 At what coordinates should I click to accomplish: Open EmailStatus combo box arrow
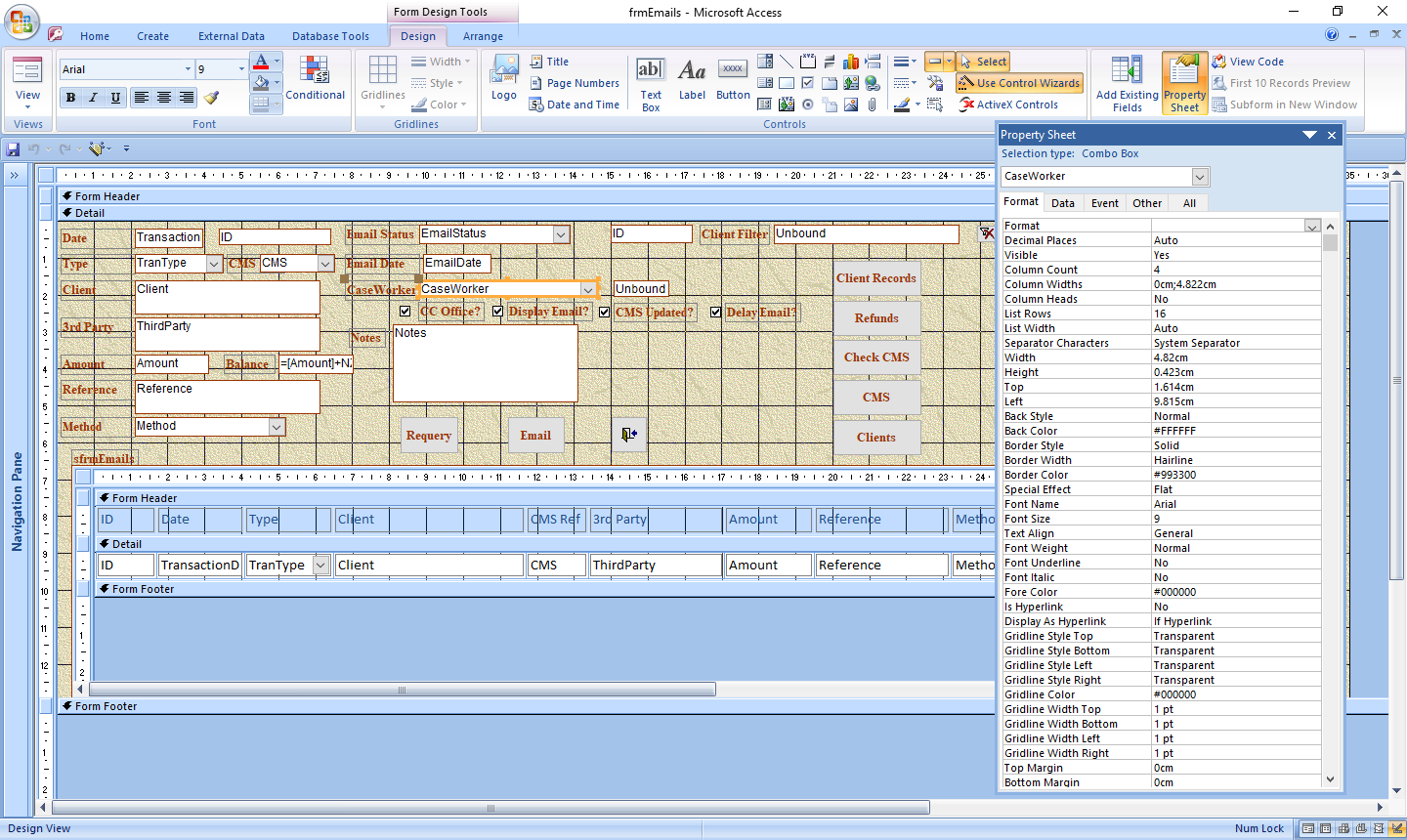point(561,234)
